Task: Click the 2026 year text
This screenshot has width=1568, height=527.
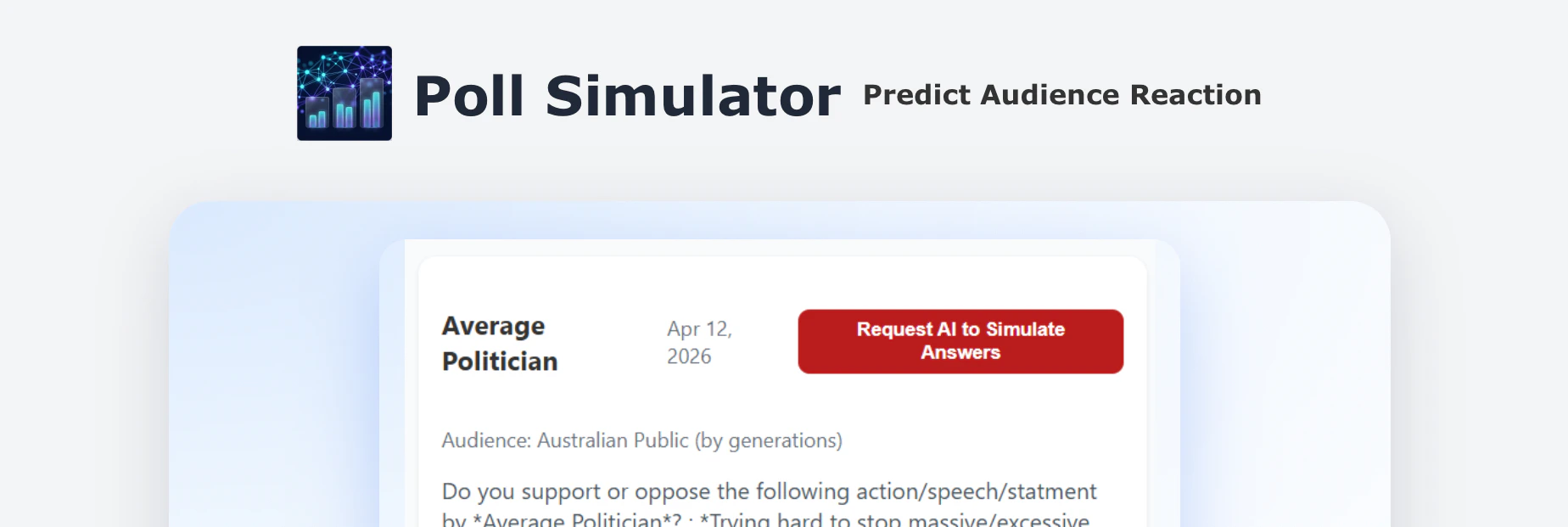Action: tap(688, 356)
